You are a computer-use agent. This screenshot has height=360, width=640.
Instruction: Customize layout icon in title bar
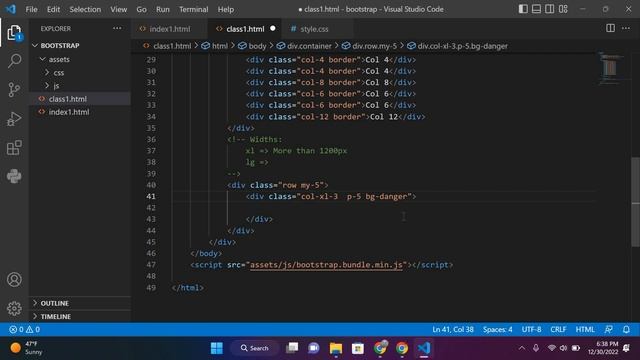(563, 9)
